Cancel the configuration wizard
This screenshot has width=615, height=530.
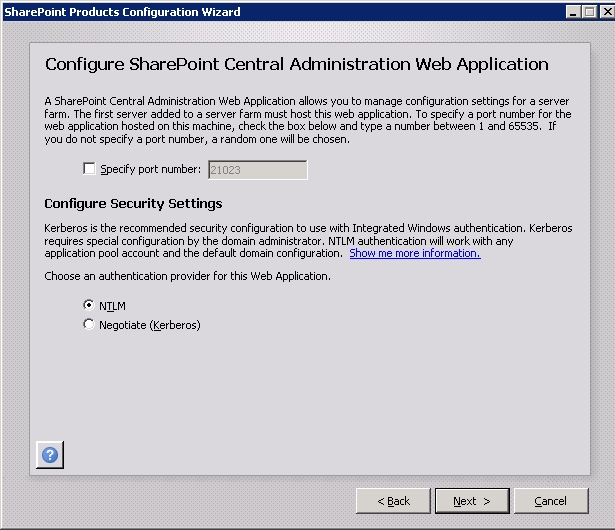[551, 501]
